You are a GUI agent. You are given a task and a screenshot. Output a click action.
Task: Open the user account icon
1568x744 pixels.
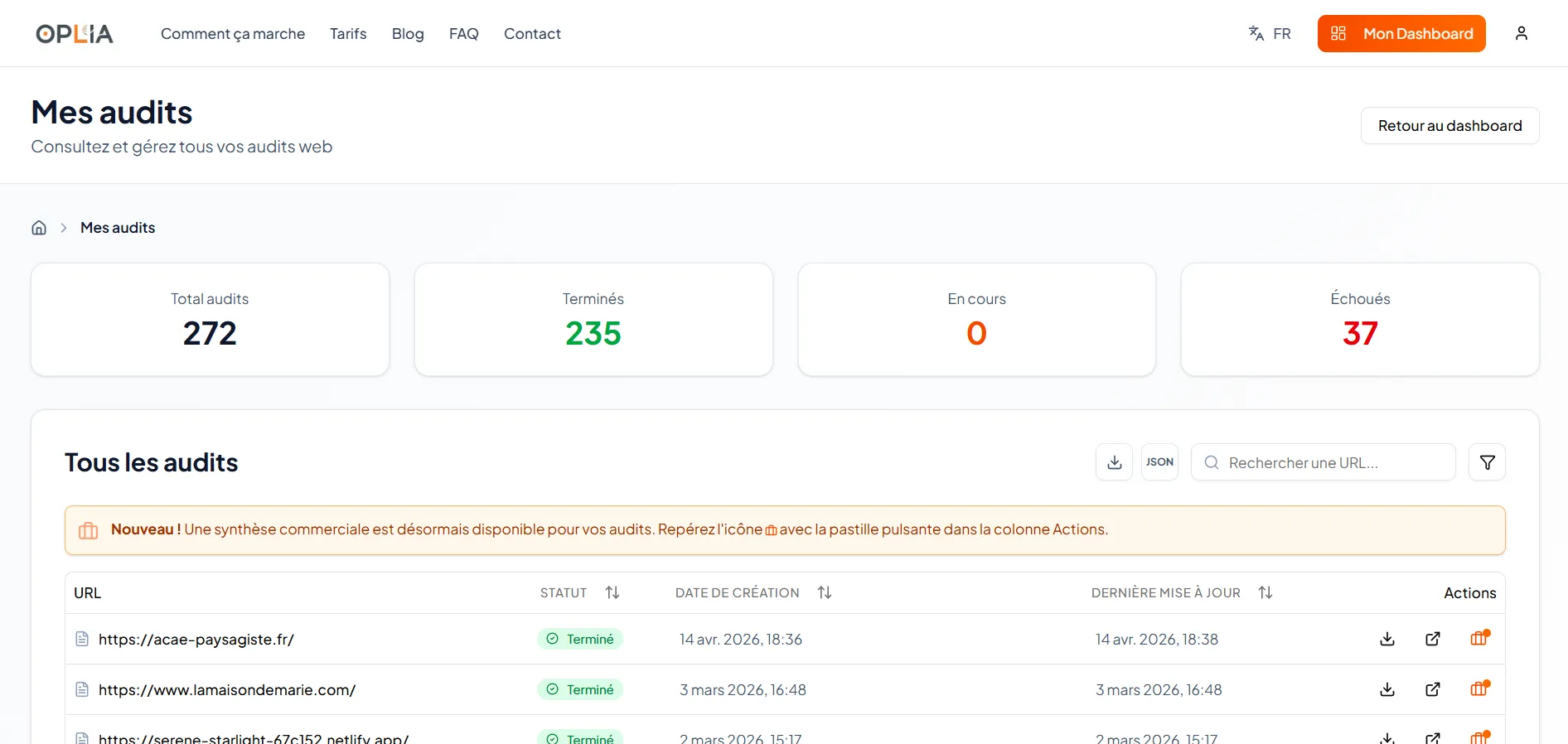(1521, 33)
